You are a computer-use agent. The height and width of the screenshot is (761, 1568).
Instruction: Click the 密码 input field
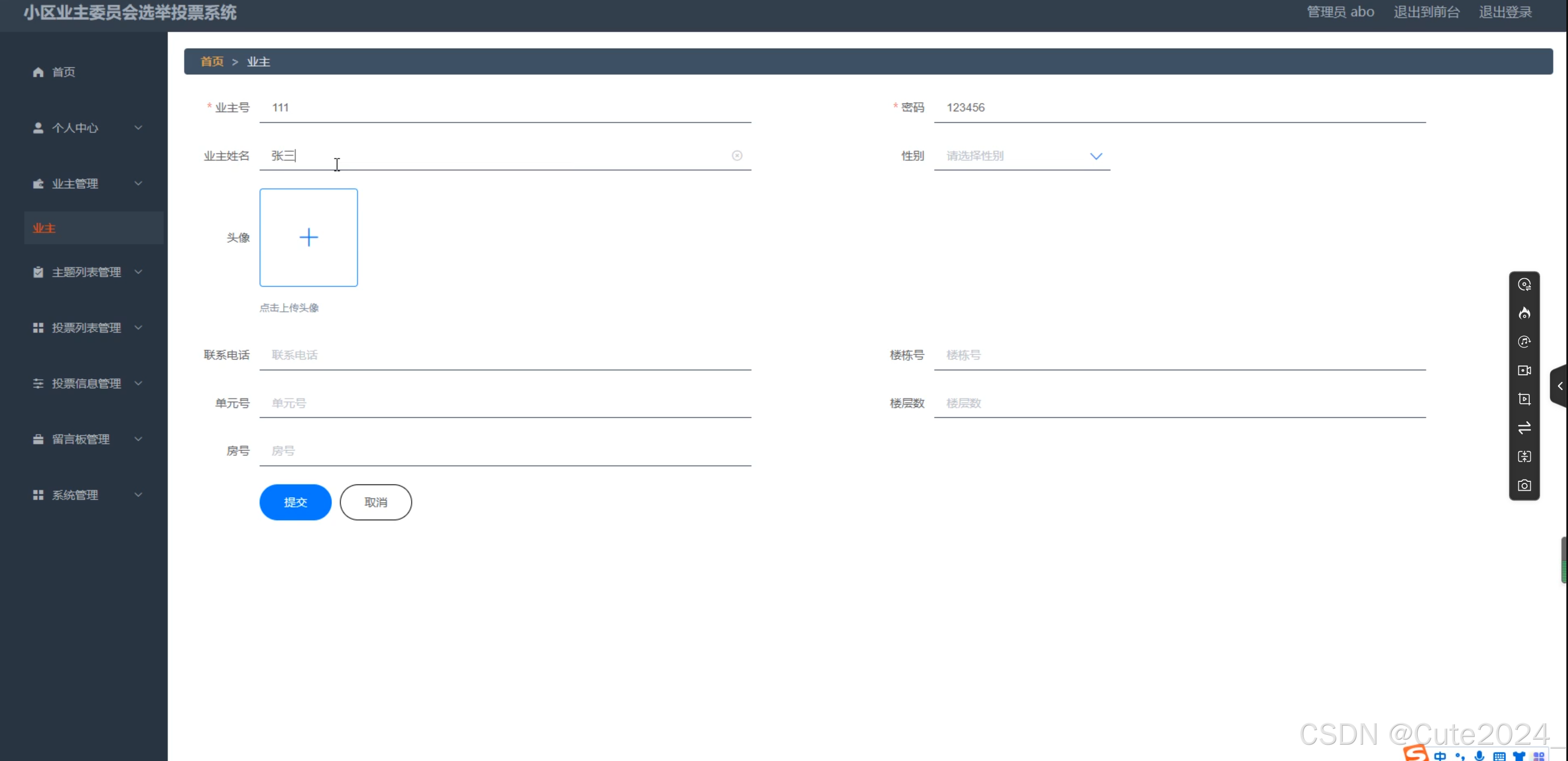[x=1179, y=108]
